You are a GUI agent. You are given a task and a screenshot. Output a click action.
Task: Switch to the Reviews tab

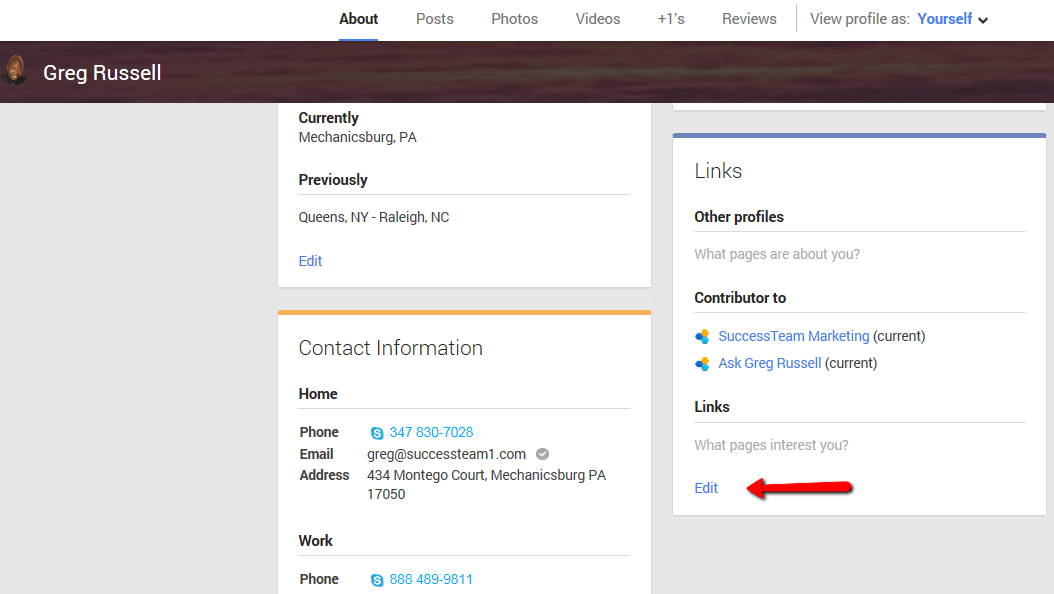click(749, 19)
